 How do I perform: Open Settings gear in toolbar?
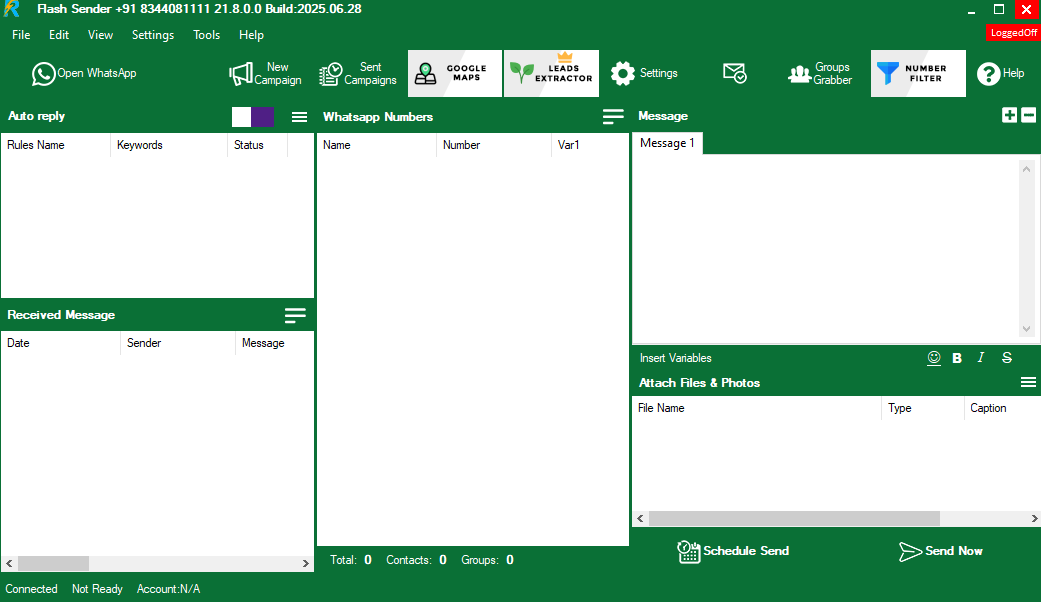click(644, 74)
